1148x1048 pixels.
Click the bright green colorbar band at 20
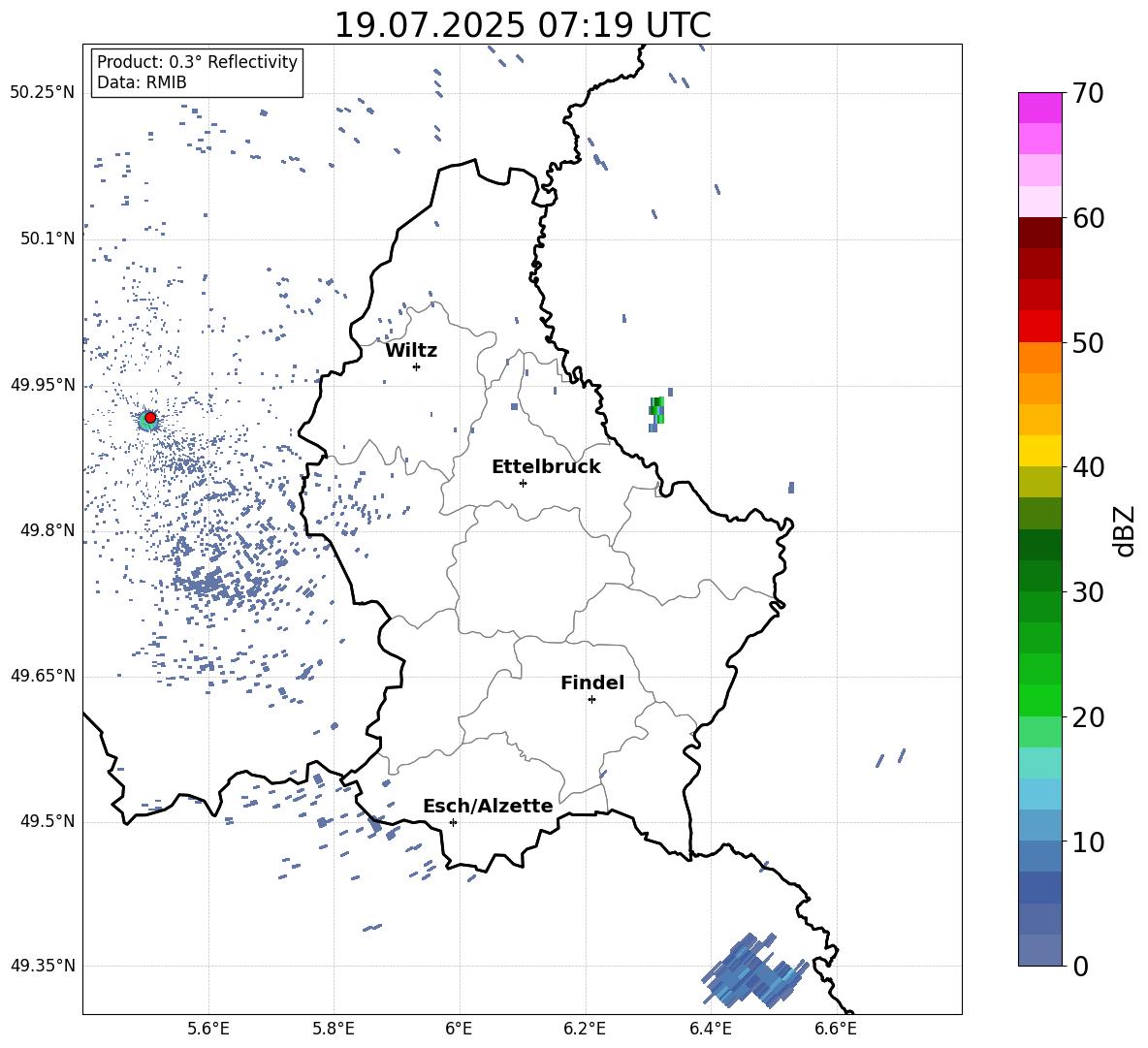pyautogui.click(x=1040, y=700)
